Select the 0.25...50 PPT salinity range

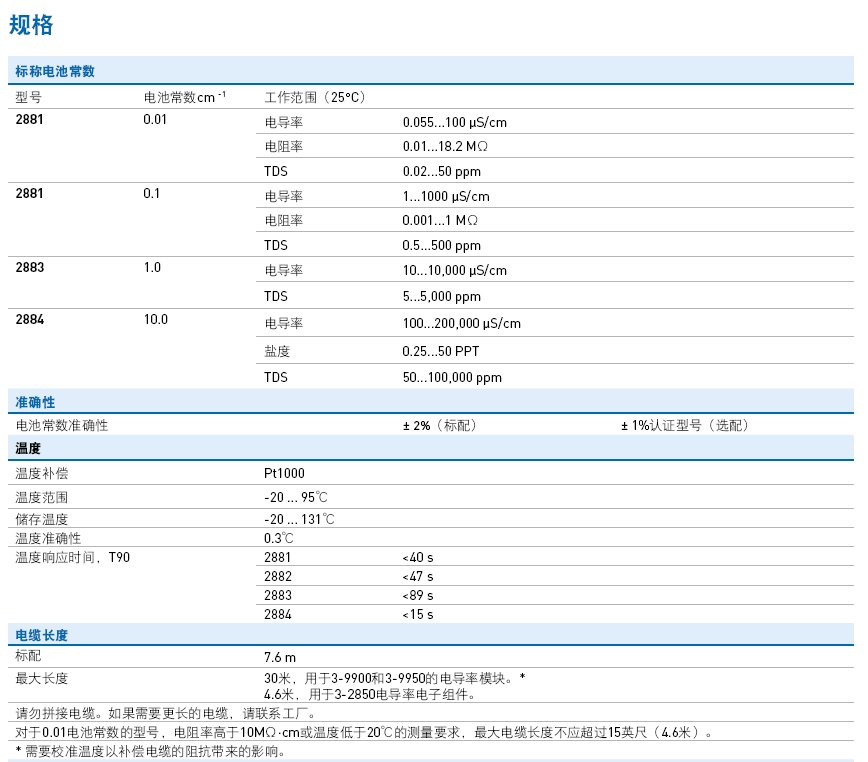coord(441,352)
